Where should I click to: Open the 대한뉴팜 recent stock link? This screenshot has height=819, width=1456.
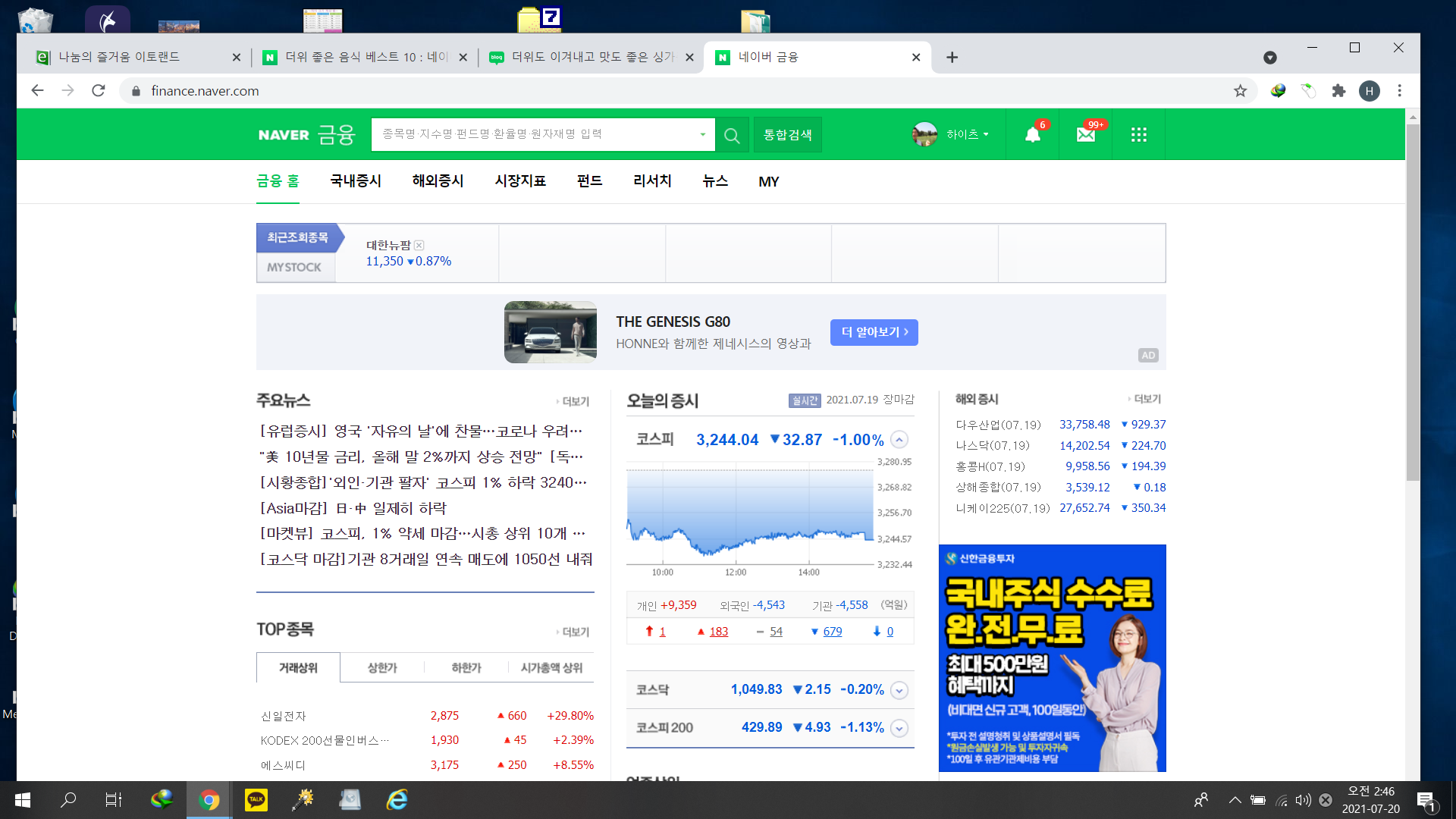click(x=388, y=245)
